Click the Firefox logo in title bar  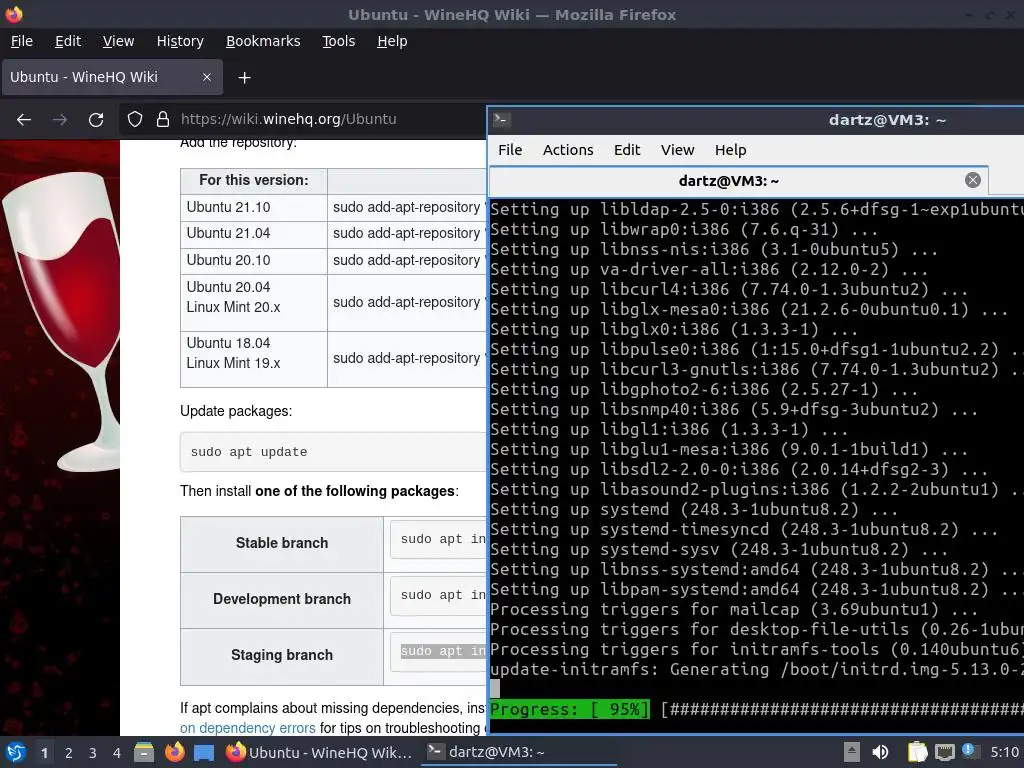(x=14, y=14)
